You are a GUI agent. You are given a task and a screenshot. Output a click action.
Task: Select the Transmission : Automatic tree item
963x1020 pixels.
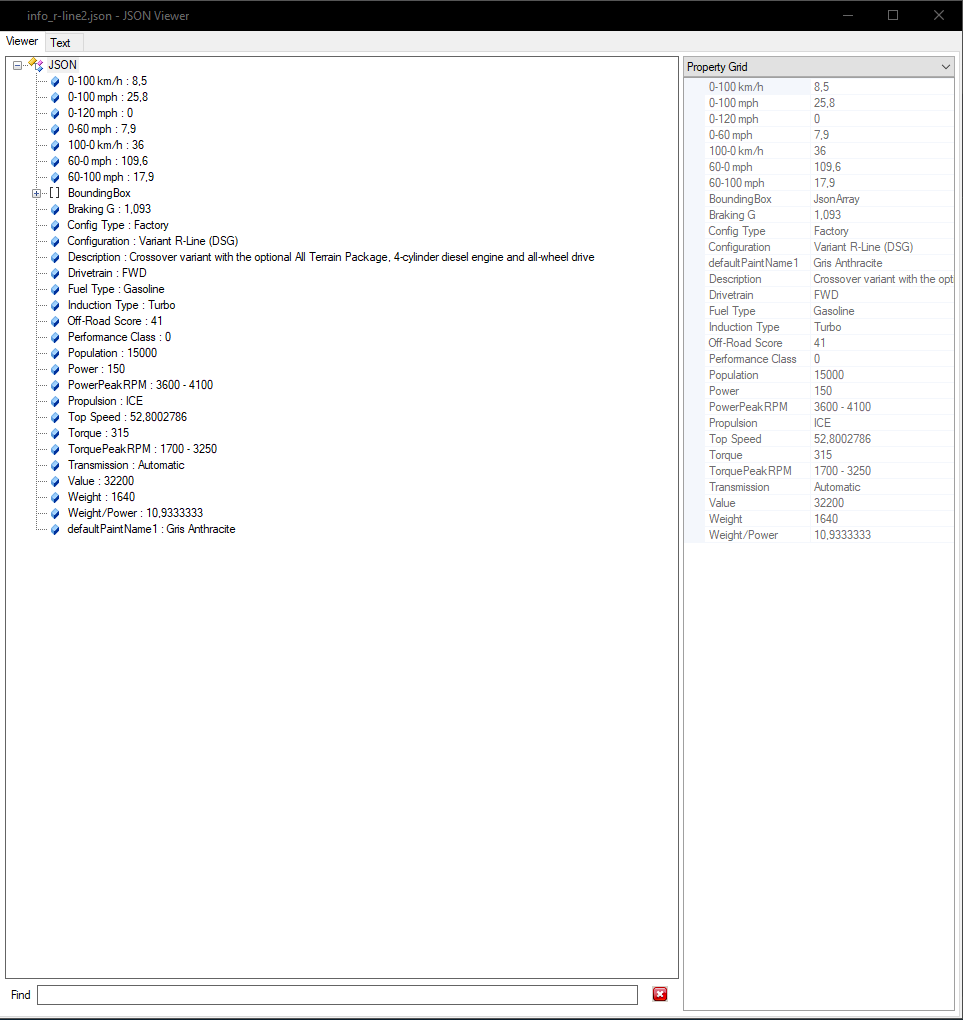coord(126,465)
